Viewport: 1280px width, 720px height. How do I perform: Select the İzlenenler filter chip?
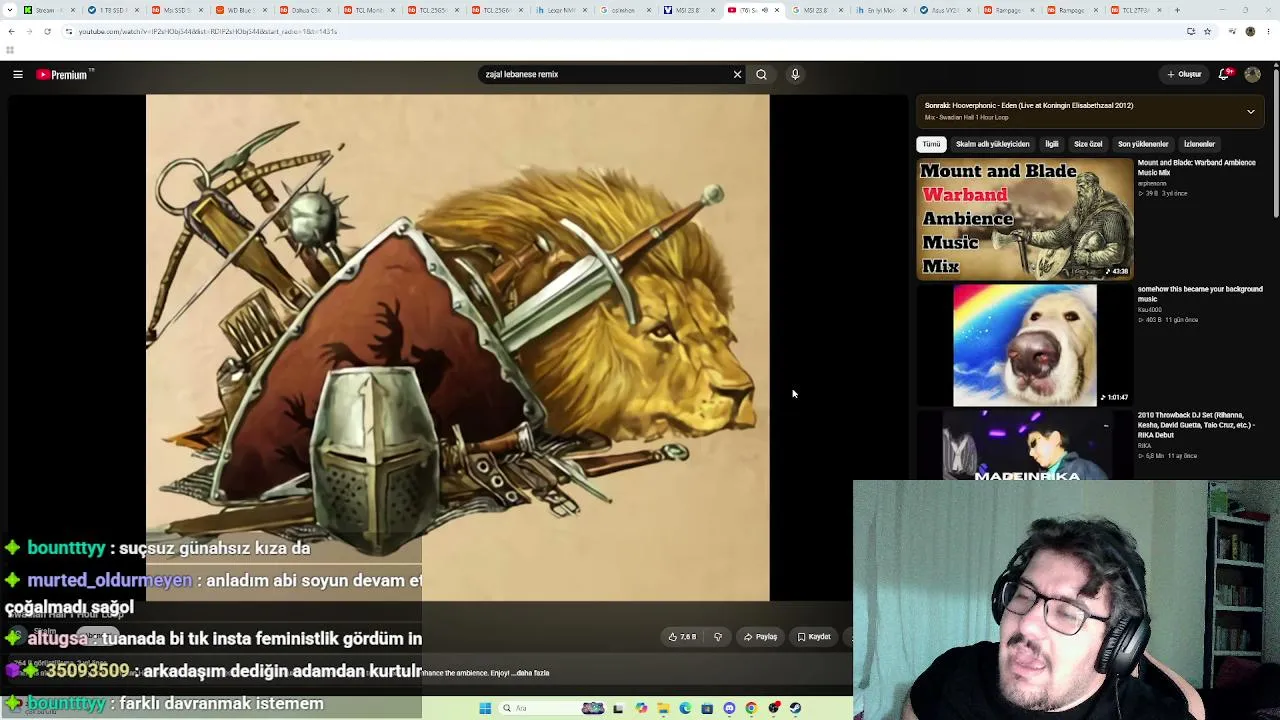[x=1199, y=144]
